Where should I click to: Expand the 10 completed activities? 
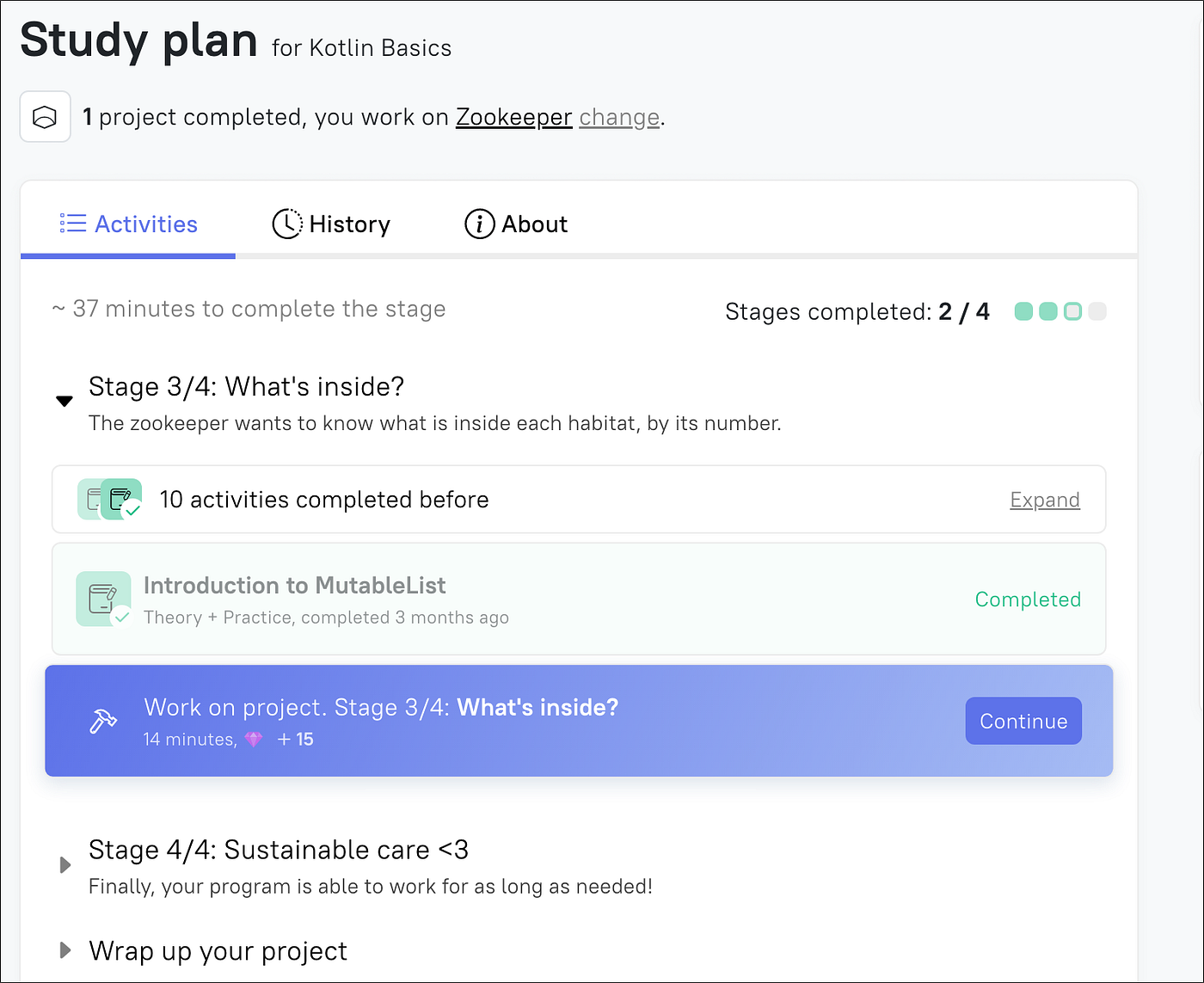[x=1045, y=500]
